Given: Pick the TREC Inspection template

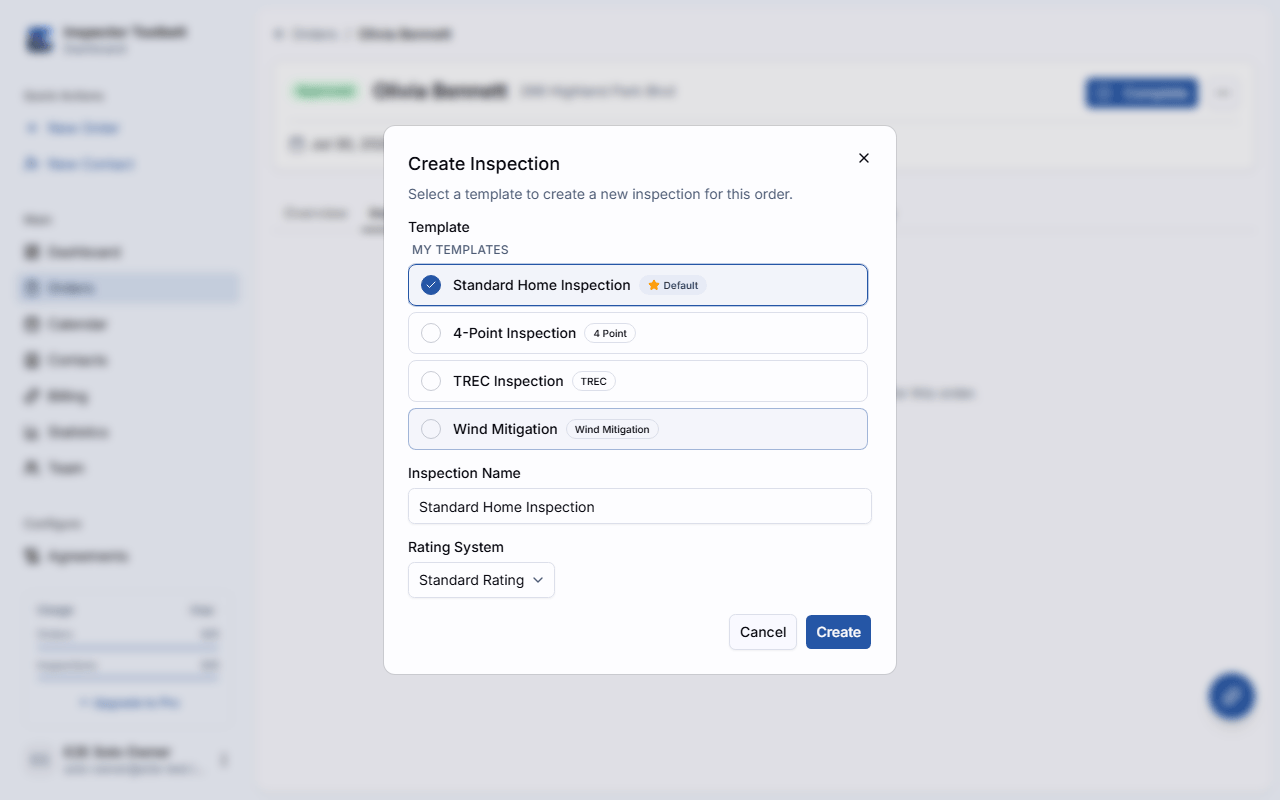Looking at the screenshot, I should (638, 381).
